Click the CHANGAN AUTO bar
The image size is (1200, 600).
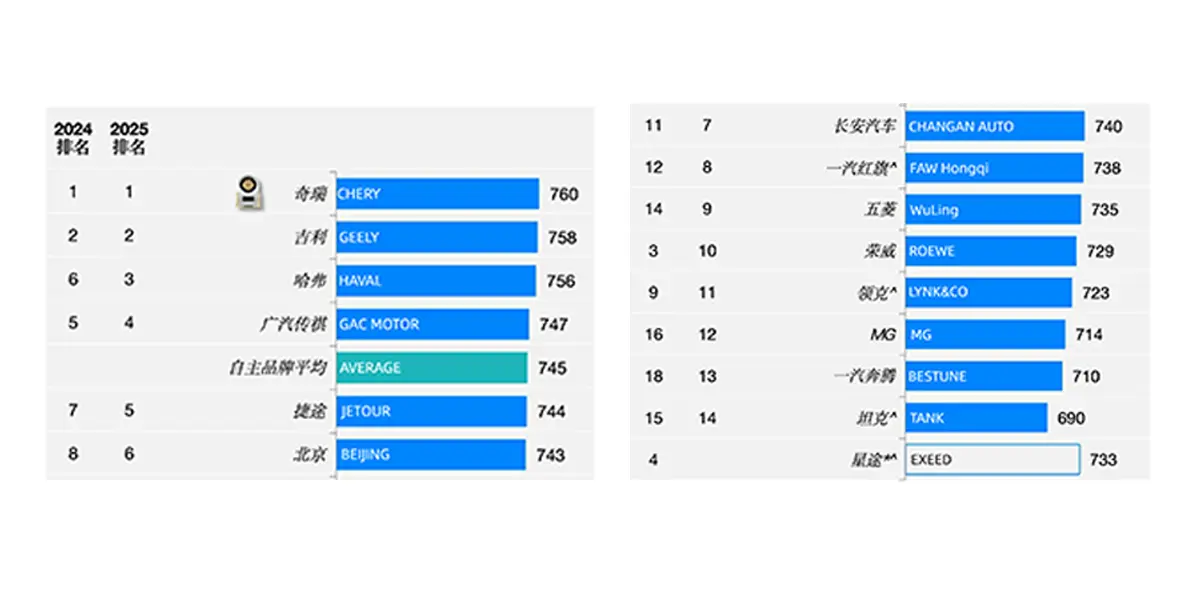(995, 126)
